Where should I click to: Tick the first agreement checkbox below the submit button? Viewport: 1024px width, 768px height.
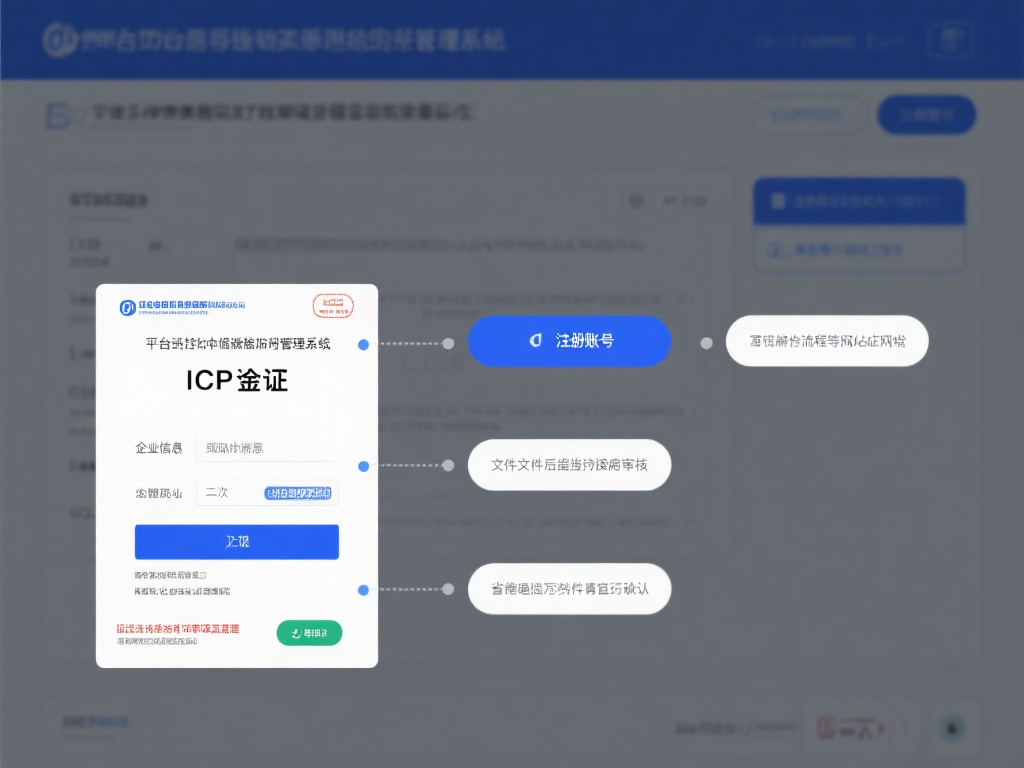tap(137, 573)
